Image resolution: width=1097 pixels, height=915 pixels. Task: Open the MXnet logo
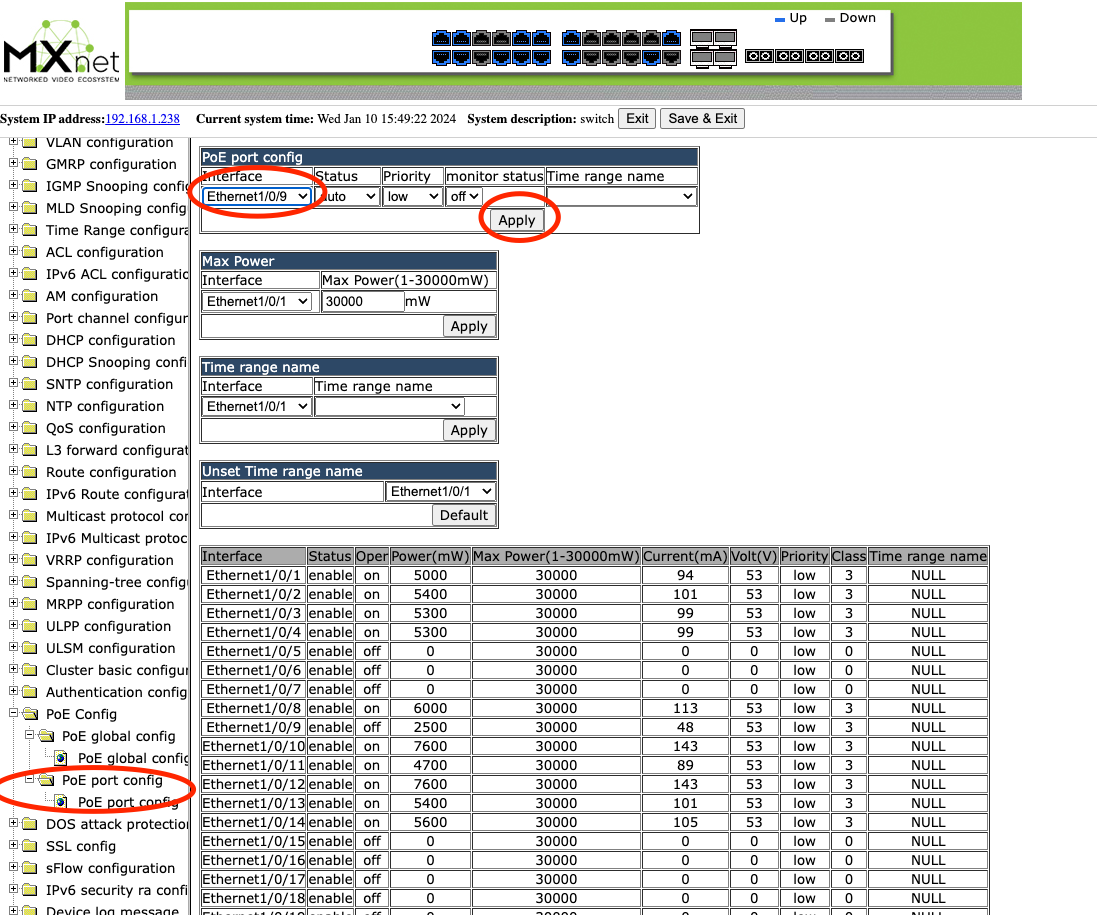point(61,52)
